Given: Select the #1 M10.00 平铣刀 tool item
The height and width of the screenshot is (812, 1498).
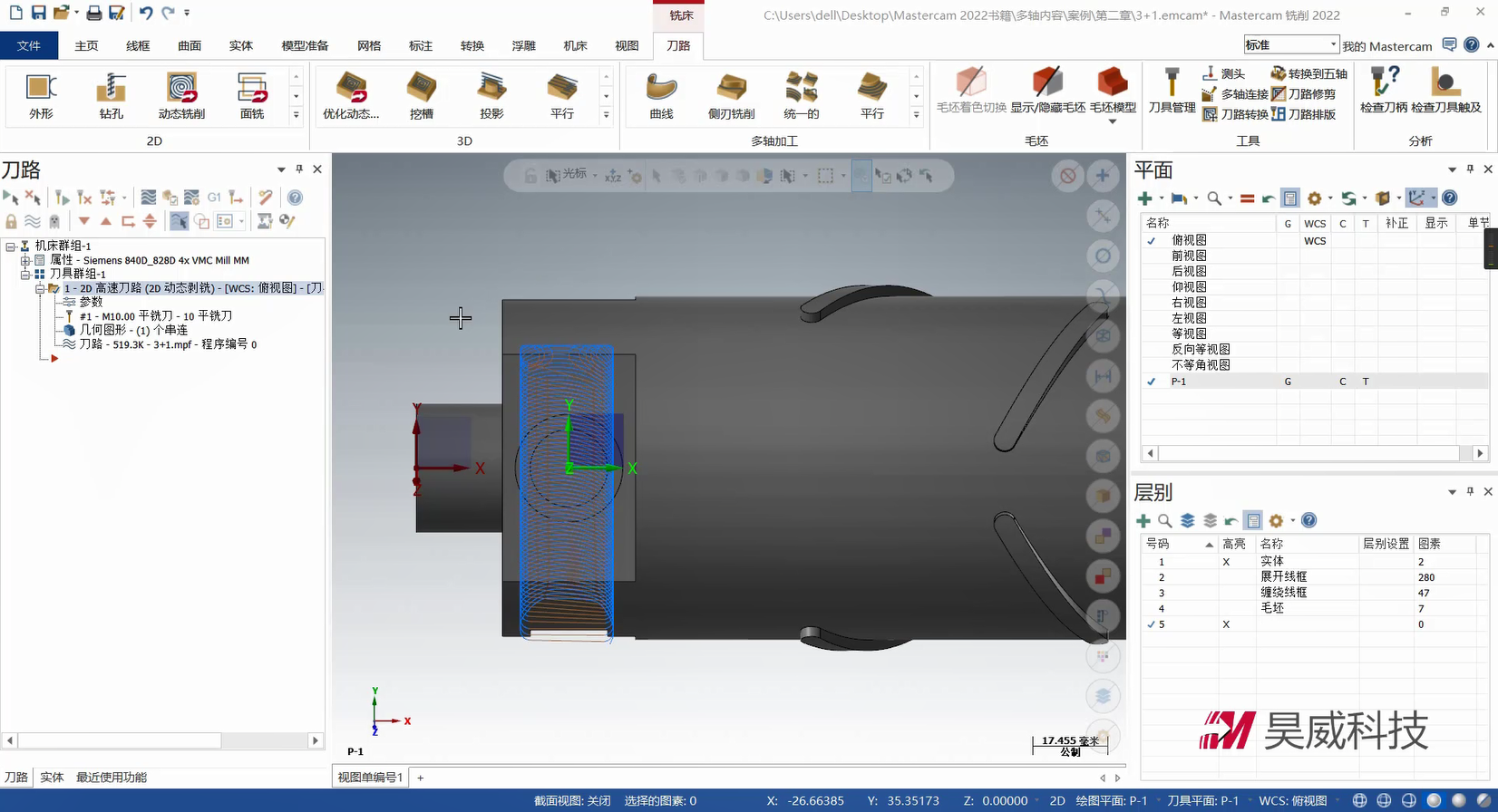Looking at the screenshot, I should coord(156,316).
